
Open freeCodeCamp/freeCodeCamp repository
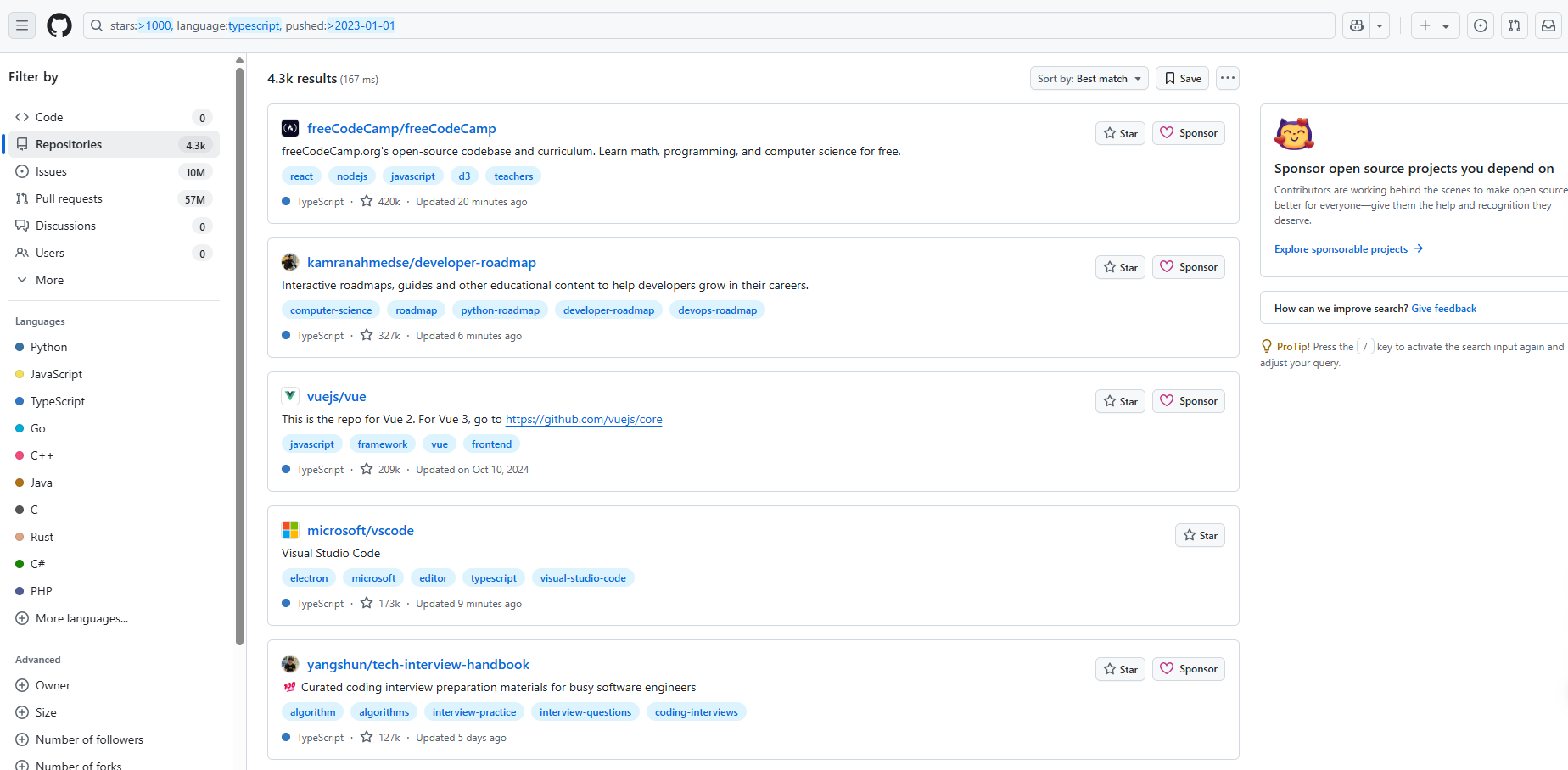tap(401, 128)
